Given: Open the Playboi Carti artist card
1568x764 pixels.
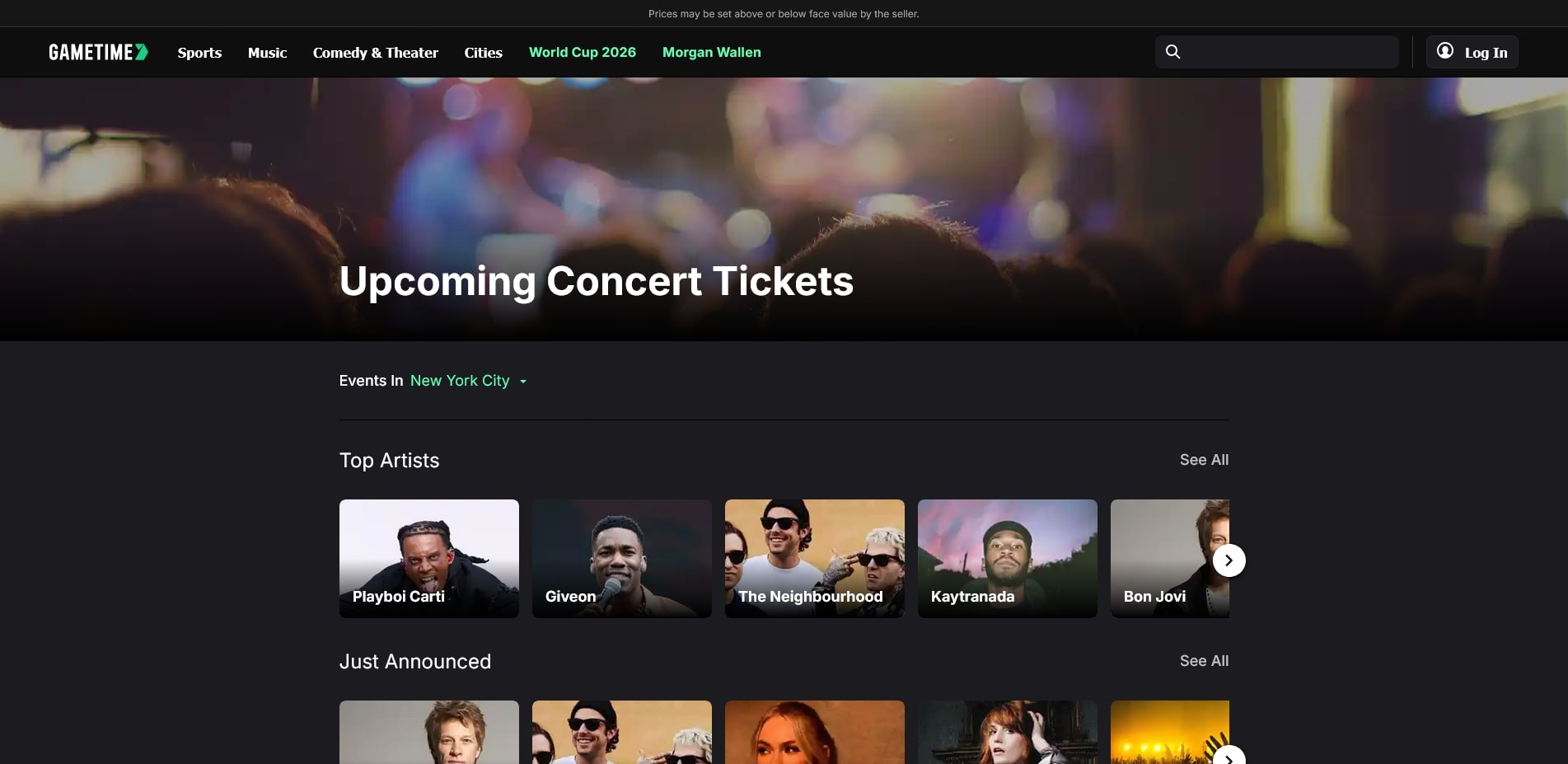Looking at the screenshot, I should coord(429,559).
